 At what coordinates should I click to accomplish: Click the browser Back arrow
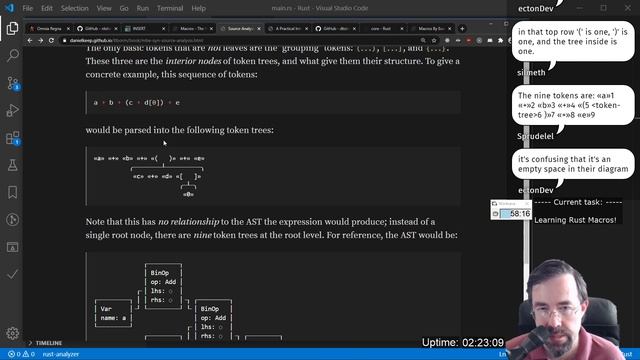30,40
